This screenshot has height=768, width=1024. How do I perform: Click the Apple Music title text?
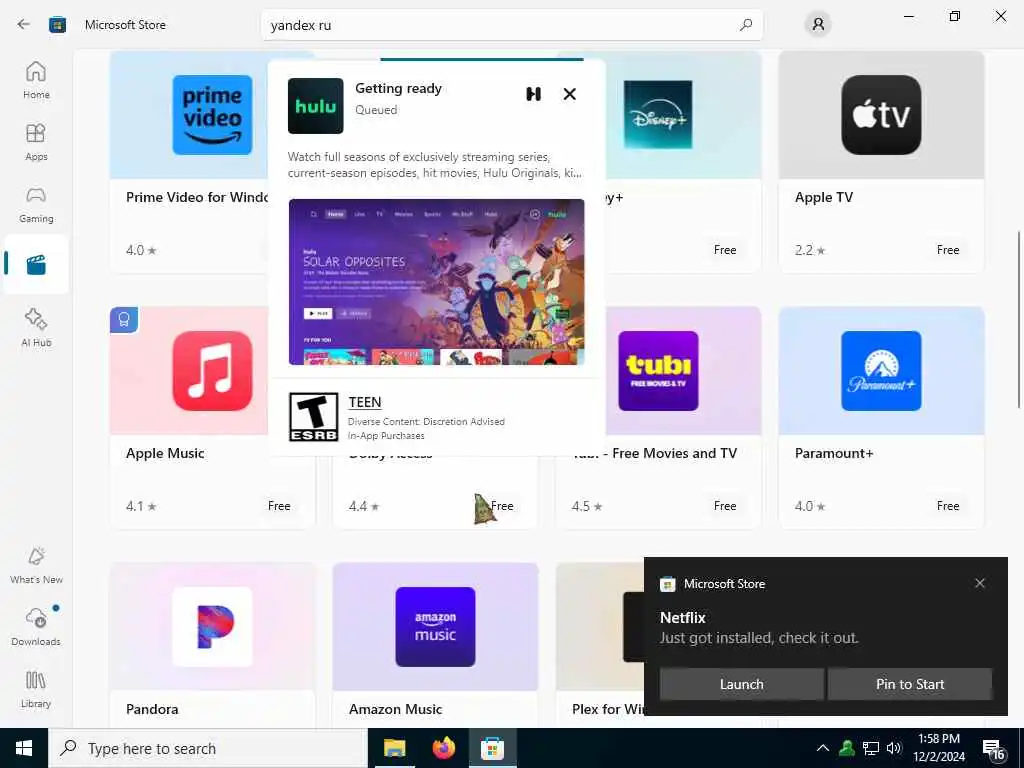click(x=165, y=453)
